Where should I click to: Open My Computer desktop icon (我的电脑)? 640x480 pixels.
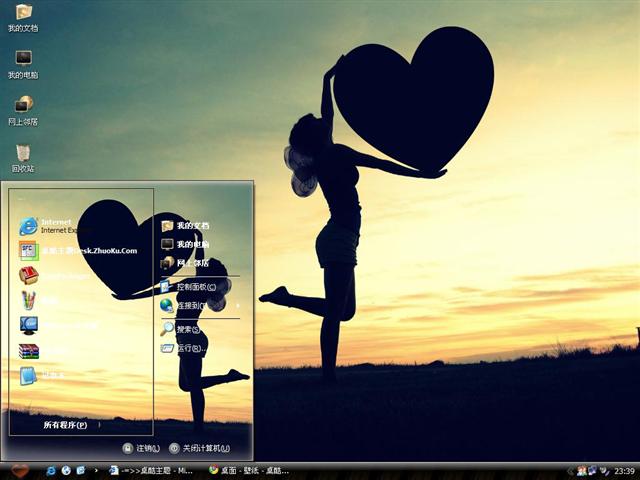pos(23,59)
